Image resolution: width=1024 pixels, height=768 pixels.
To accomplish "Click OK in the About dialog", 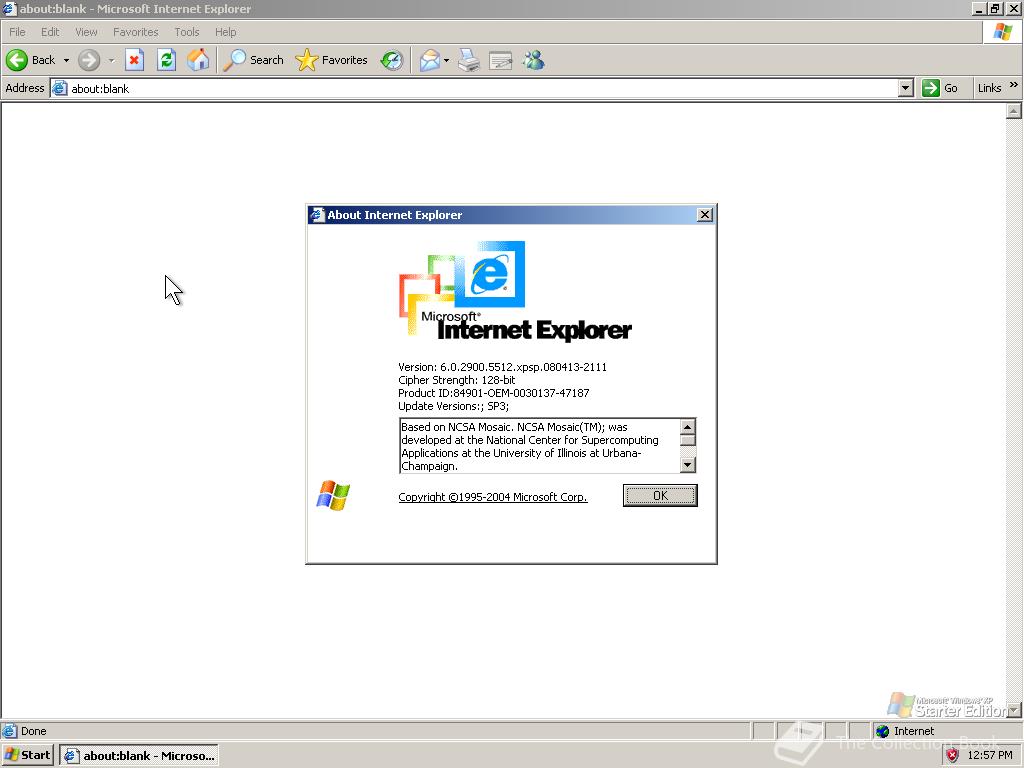I will pos(660,496).
